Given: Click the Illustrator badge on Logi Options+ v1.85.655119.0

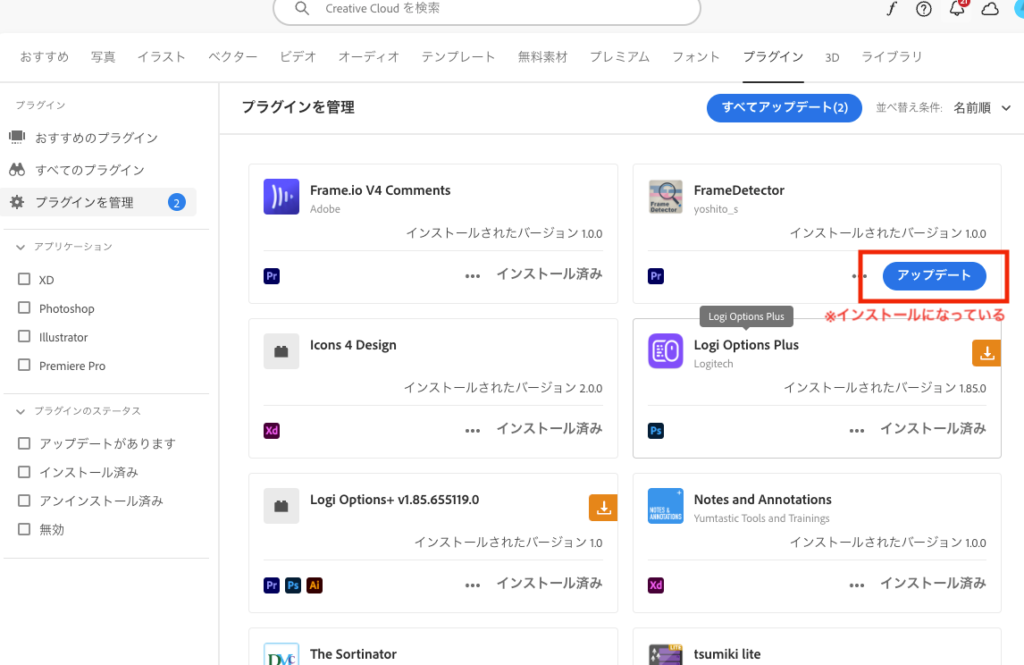Looking at the screenshot, I should click(315, 585).
